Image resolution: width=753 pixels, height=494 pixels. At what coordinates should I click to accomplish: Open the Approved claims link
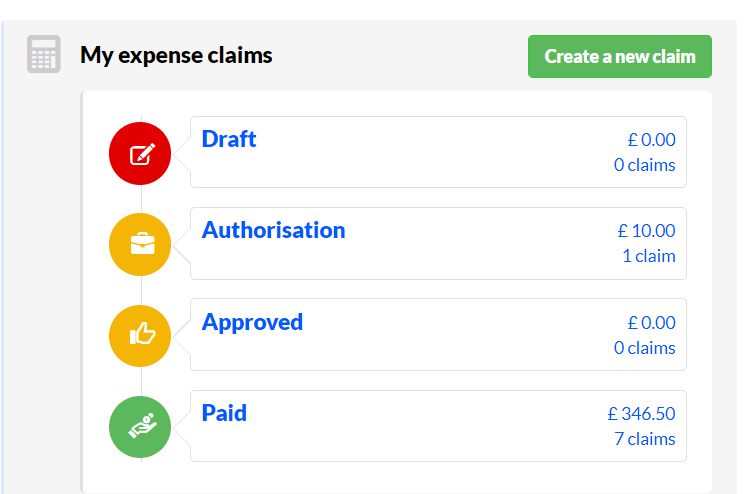252,322
